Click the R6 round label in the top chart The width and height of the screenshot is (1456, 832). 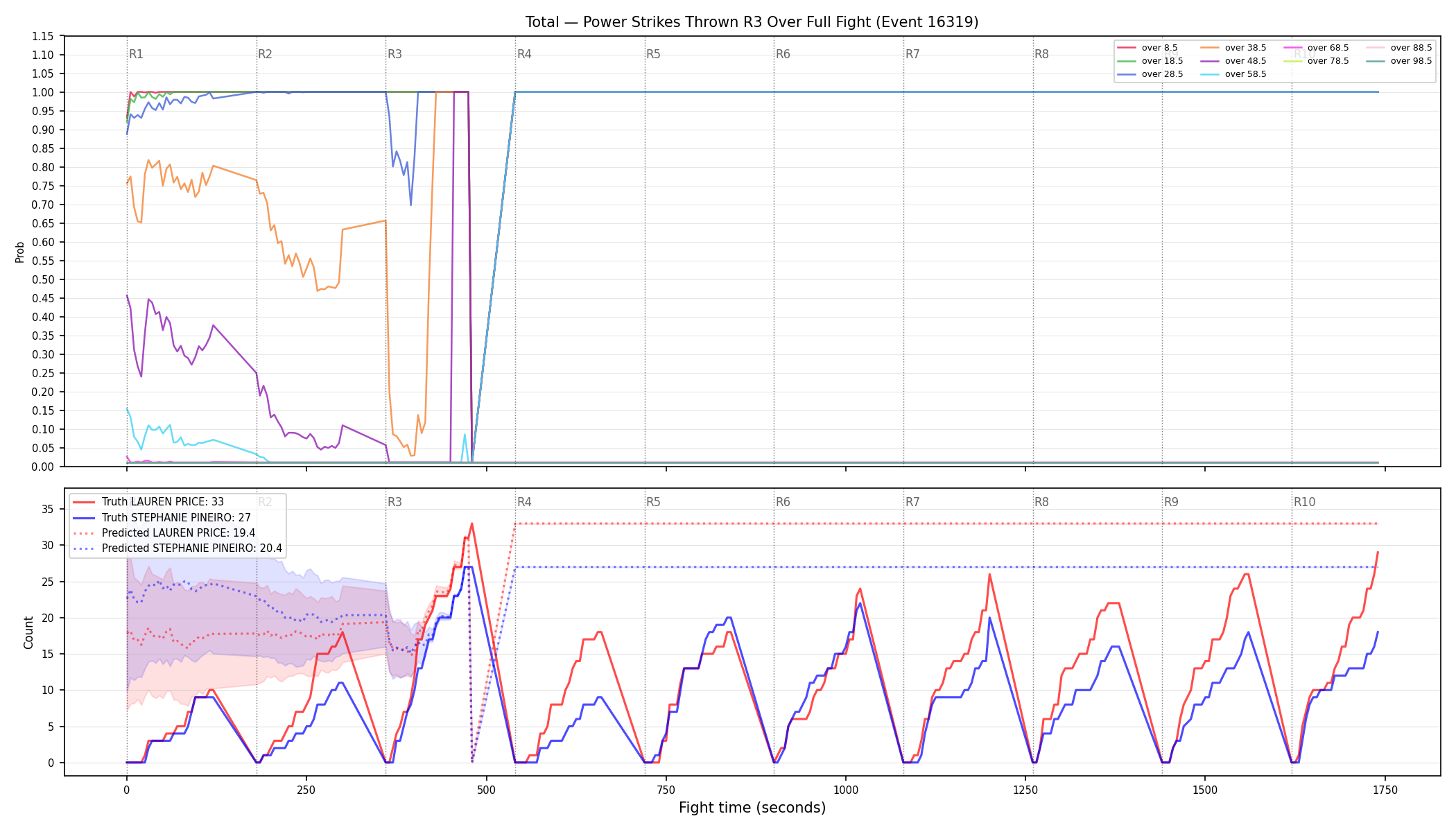point(783,54)
